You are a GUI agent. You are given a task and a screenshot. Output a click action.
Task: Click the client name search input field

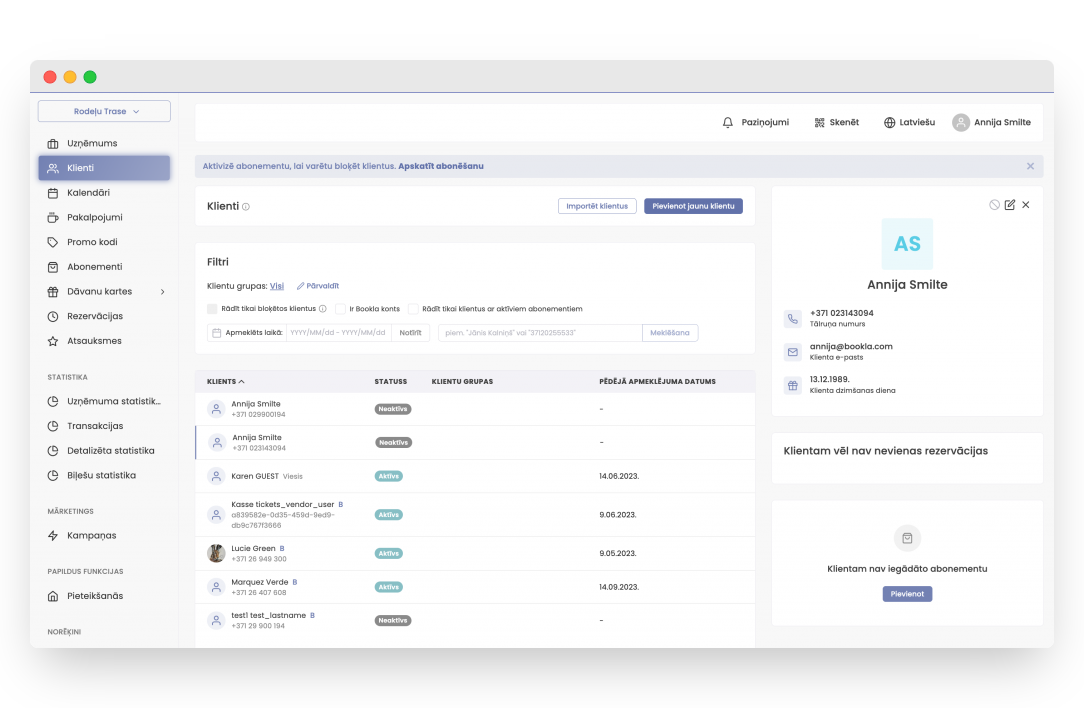point(540,333)
